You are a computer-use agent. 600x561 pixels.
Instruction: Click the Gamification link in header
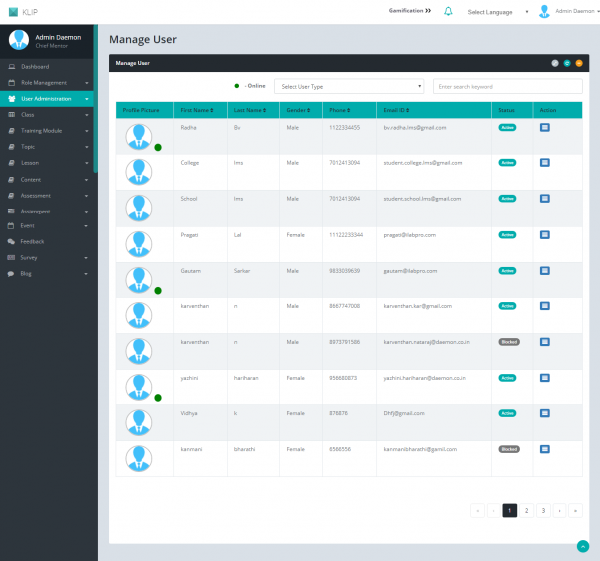point(410,11)
